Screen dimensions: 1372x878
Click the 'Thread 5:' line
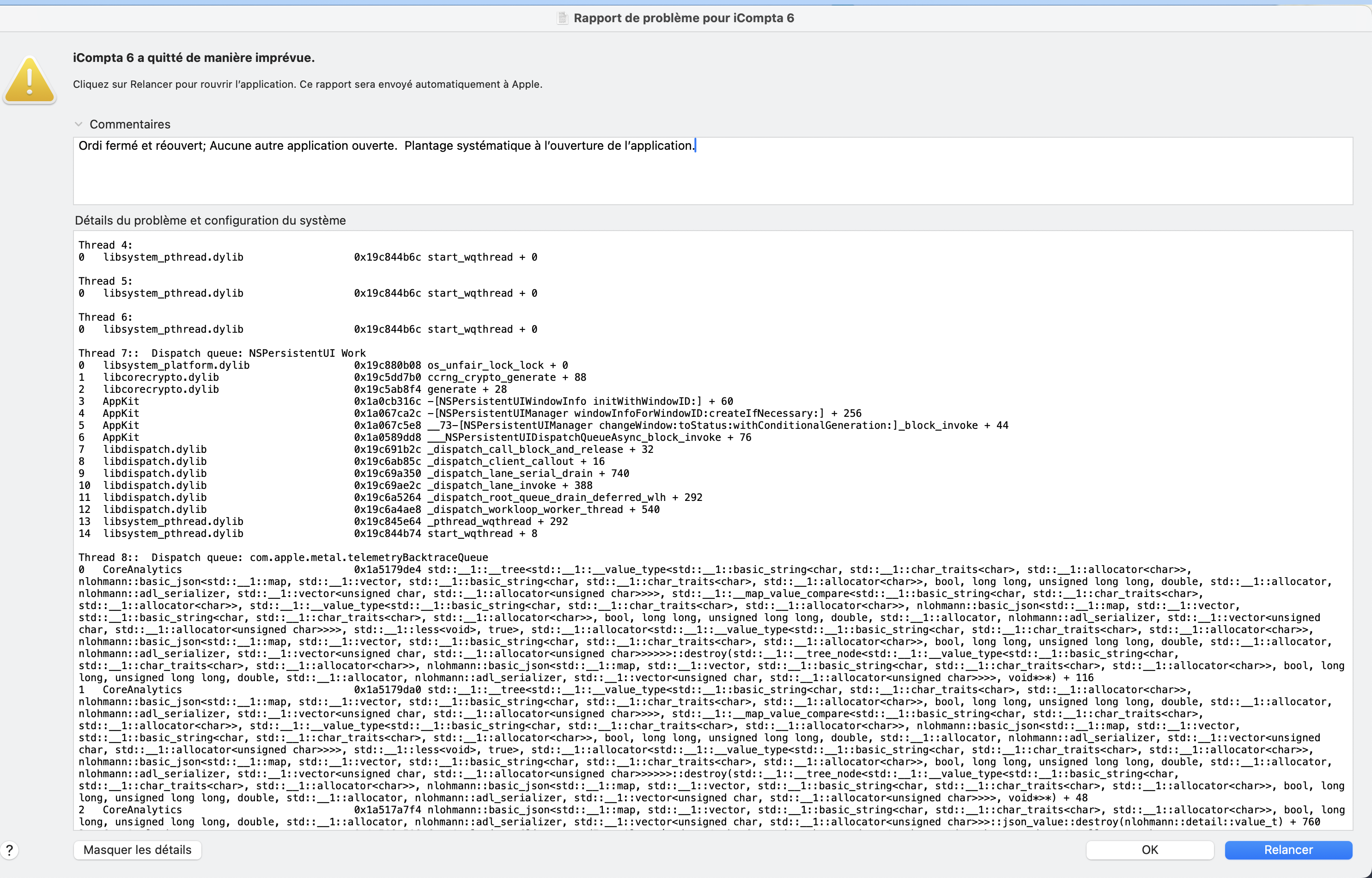point(105,281)
